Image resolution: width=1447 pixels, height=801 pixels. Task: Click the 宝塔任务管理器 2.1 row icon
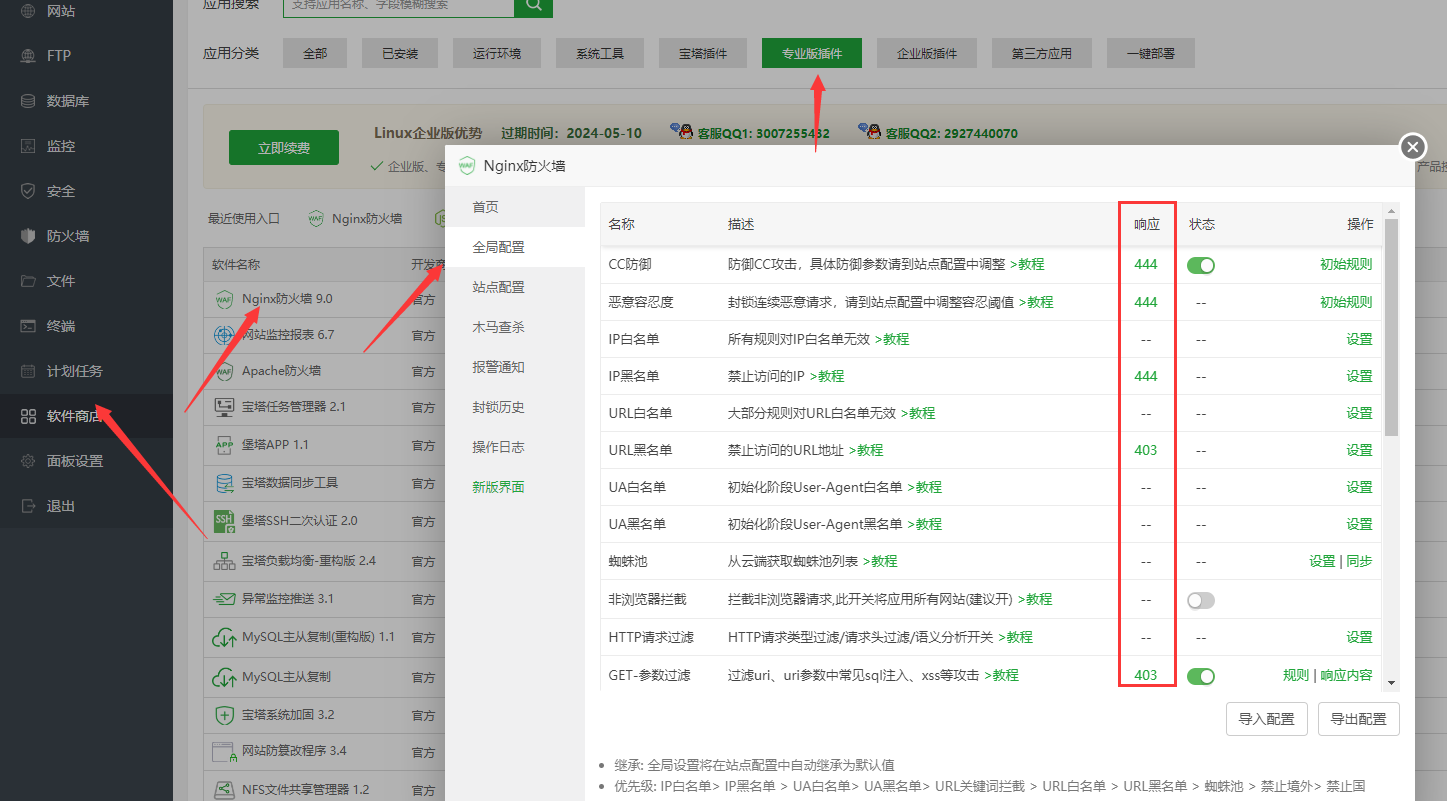(223, 407)
